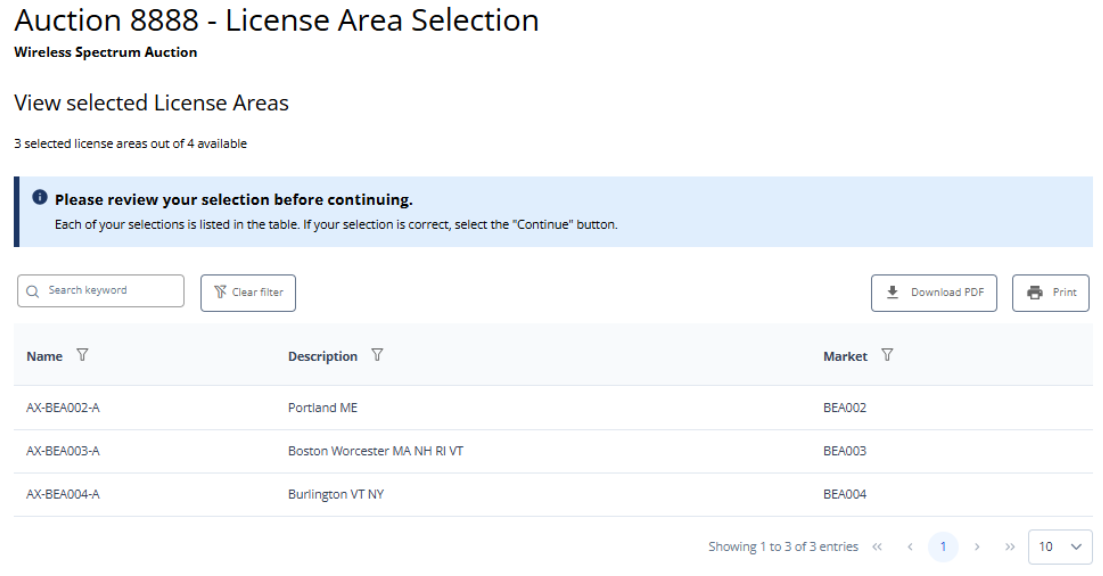Open the Description column filter icon
The height and width of the screenshot is (576, 1103).
click(x=377, y=356)
